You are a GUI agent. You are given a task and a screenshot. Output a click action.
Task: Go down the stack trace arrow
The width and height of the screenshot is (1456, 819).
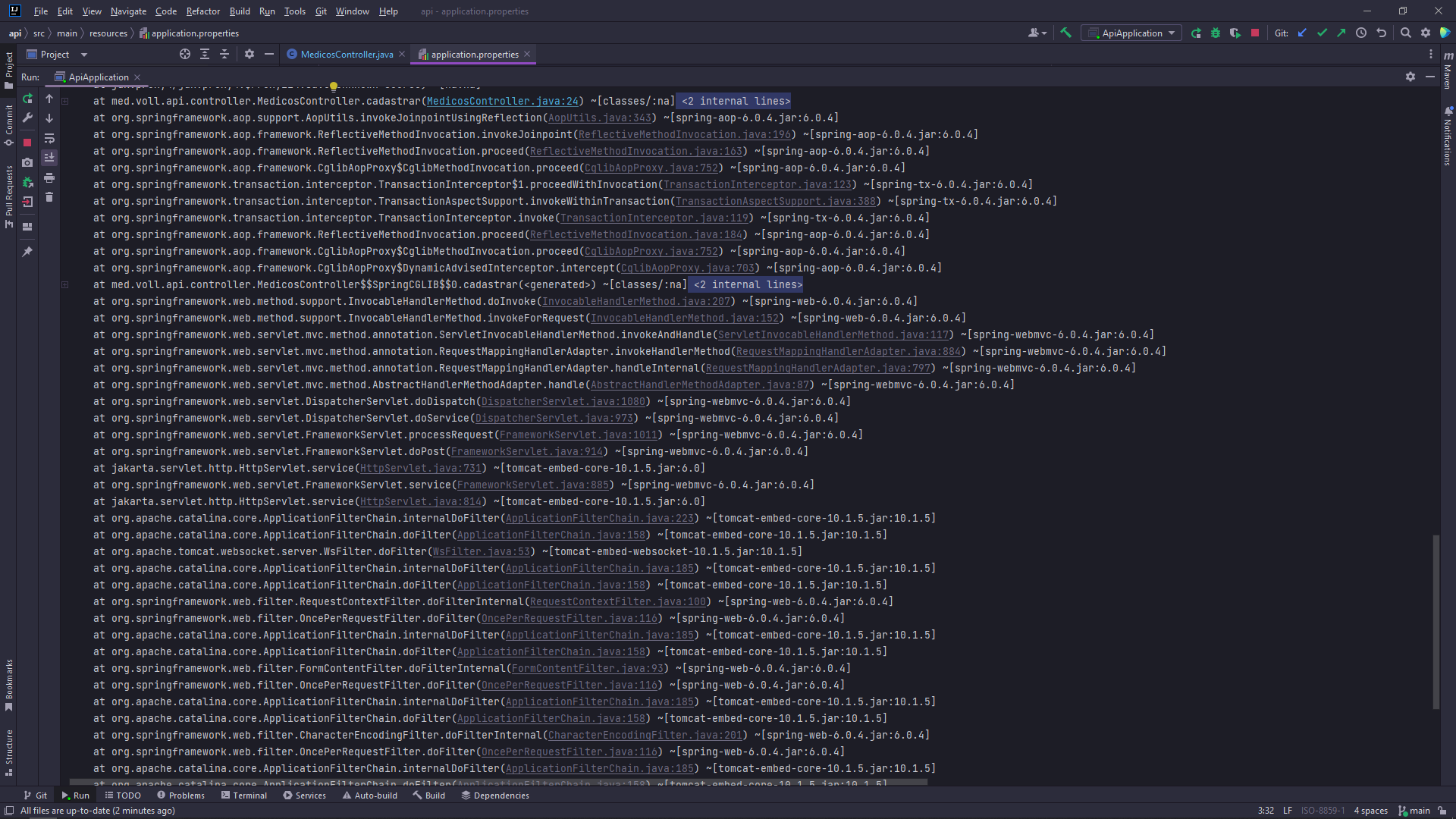(49, 118)
